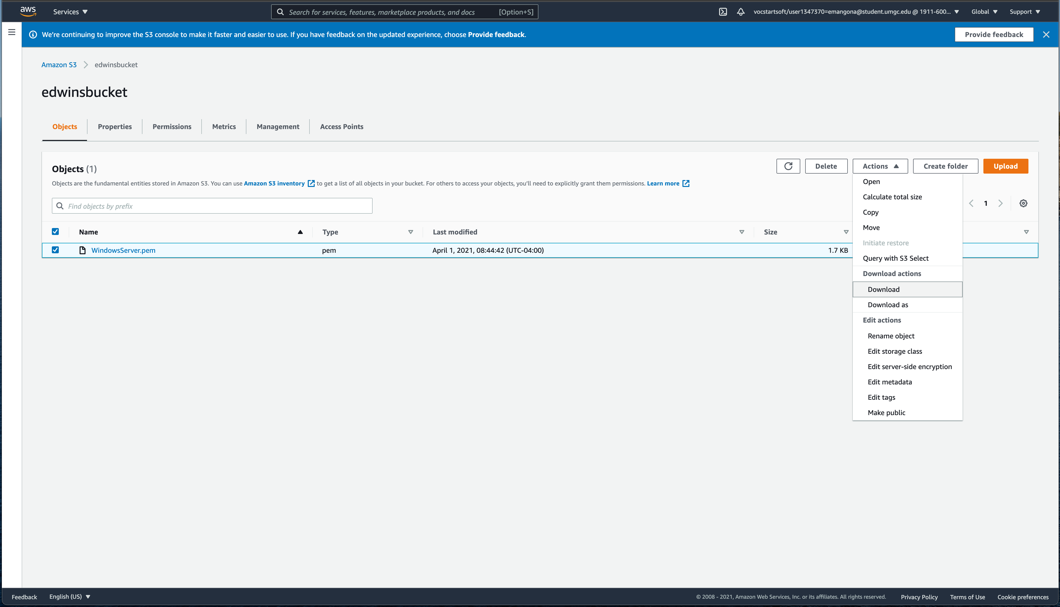1060x607 pixels.
Task: Switch to the Metrics tab
Action: coord(224,127)
